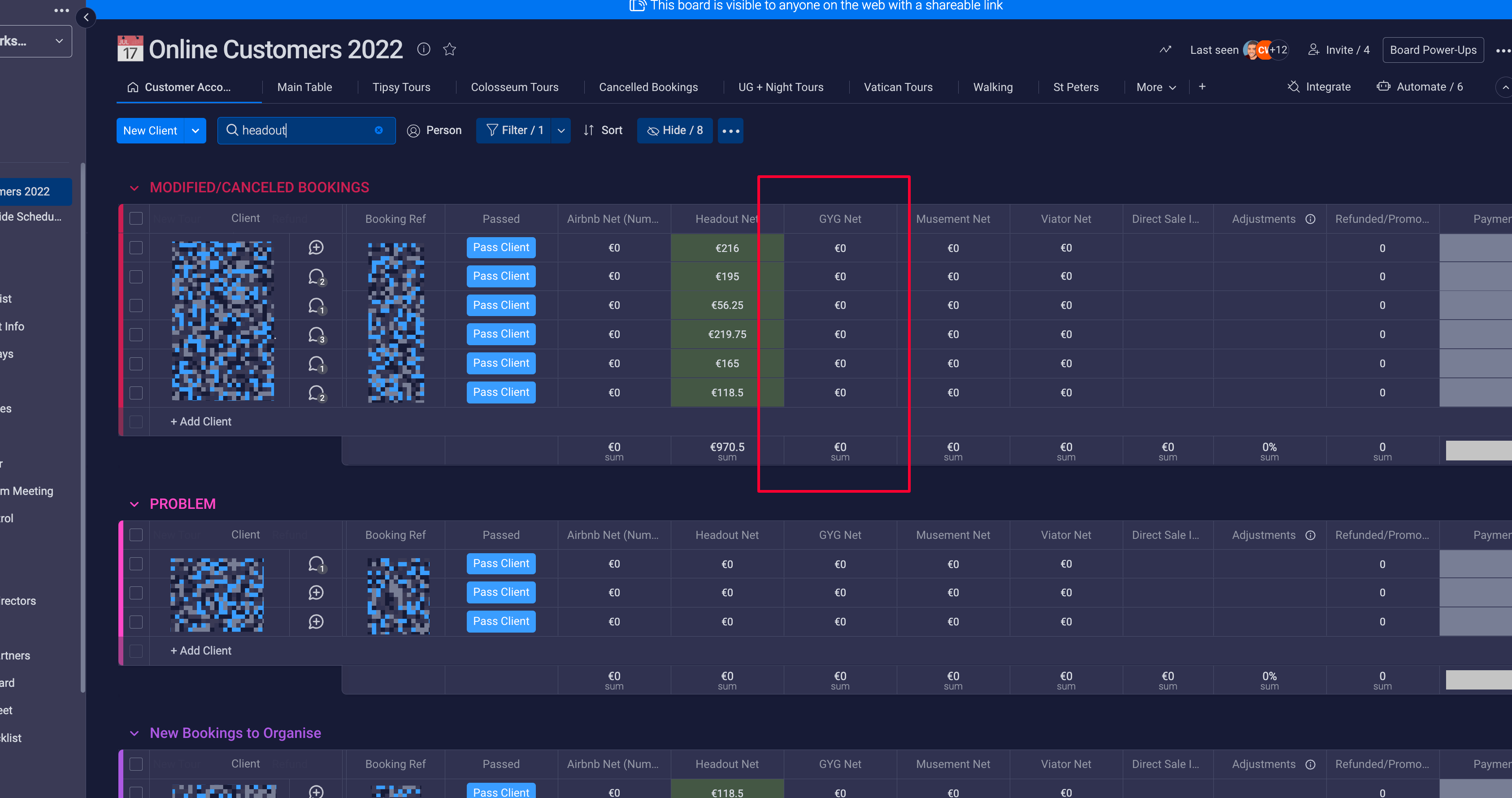Click the board info icon beside title

click(423, 49)
